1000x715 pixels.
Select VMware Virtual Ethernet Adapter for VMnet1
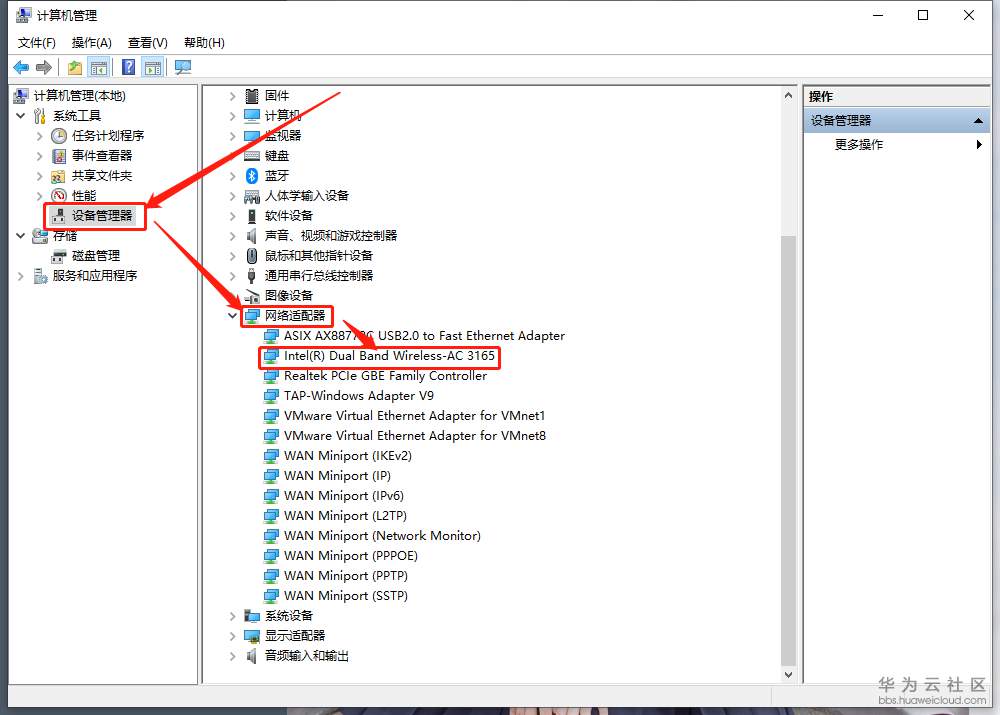pos(415,415)
